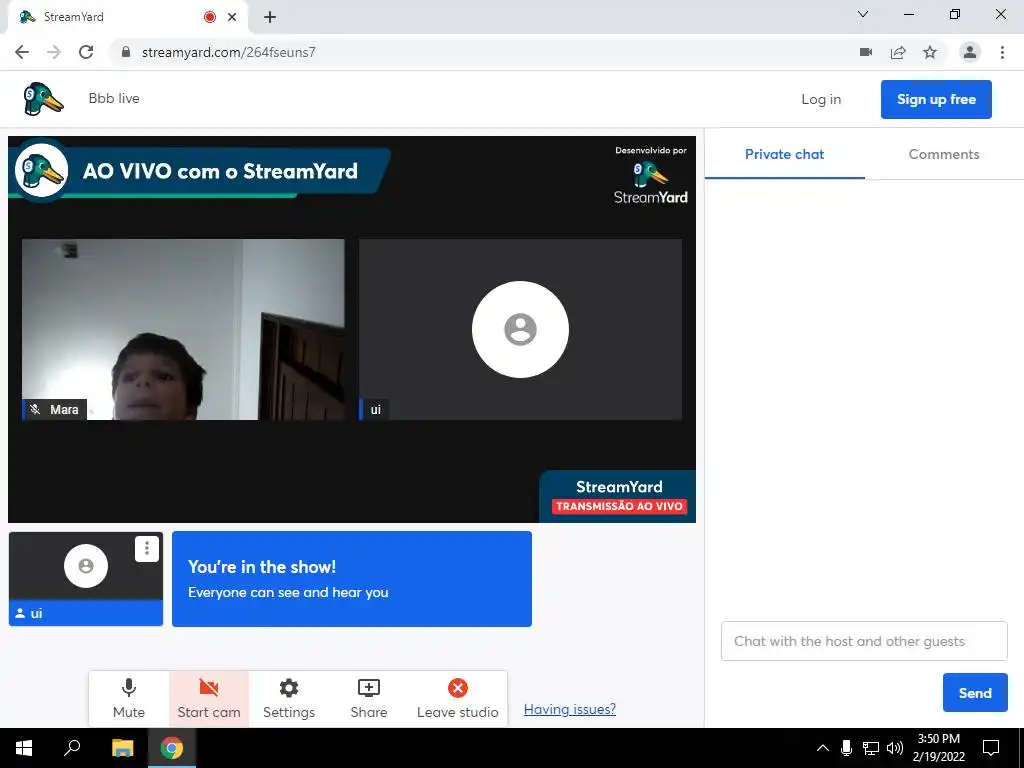Click the Bbb live broadcast title
The image size is (1024, 768).
114,98
